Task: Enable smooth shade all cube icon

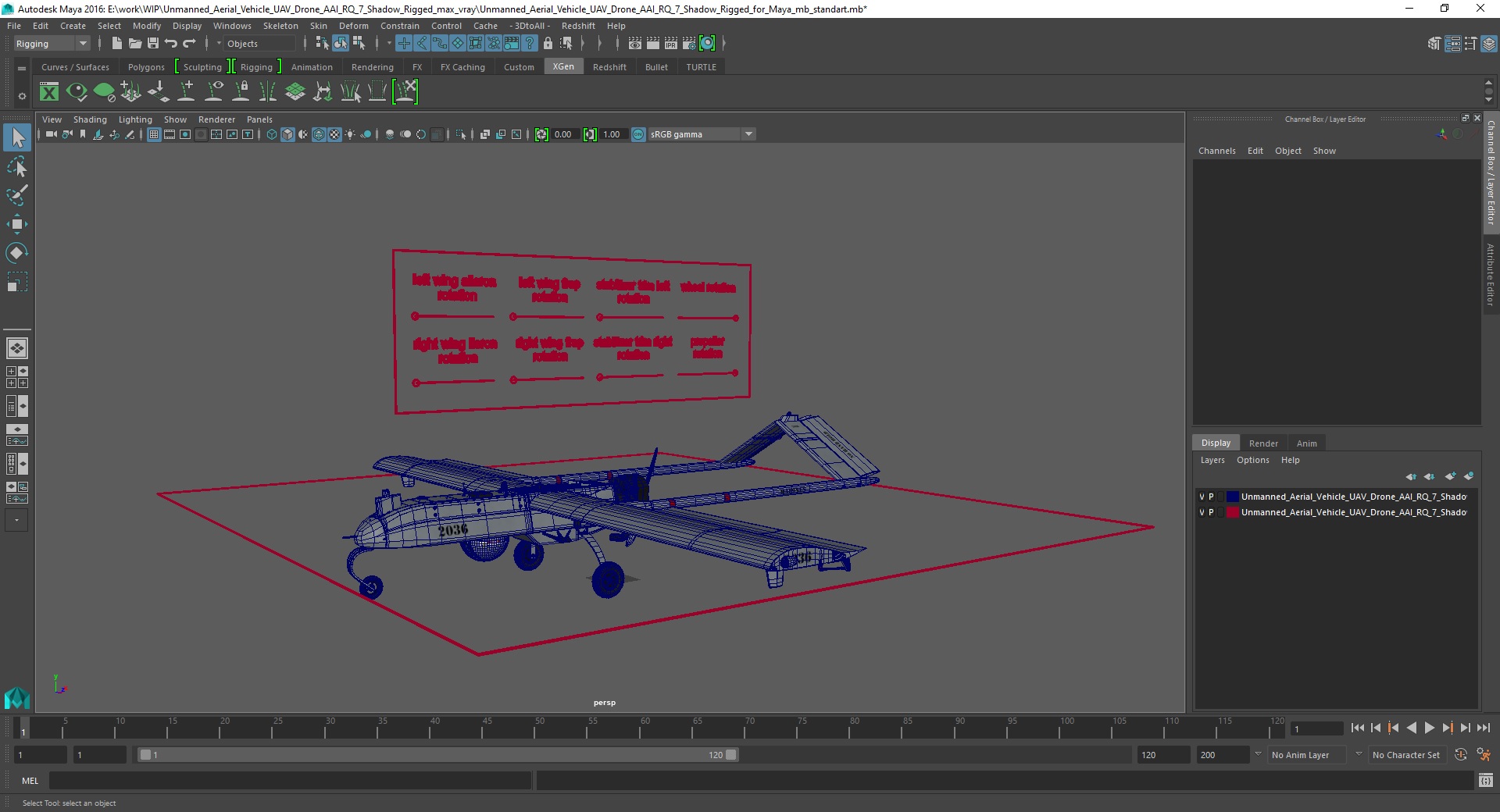Action: 287,134
